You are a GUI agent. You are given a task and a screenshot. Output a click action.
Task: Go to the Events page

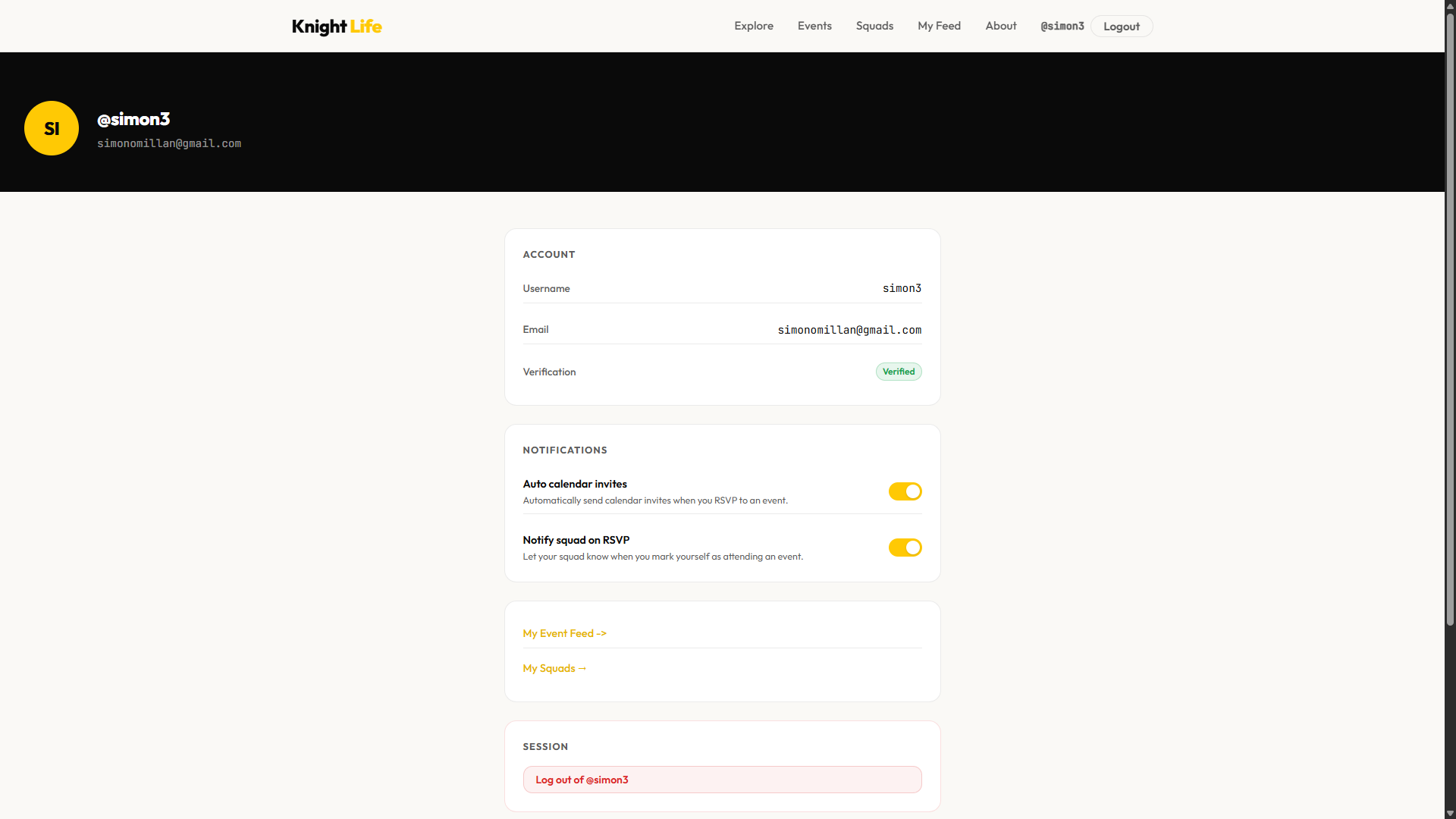pyautogui.click(x=814, y=26)
